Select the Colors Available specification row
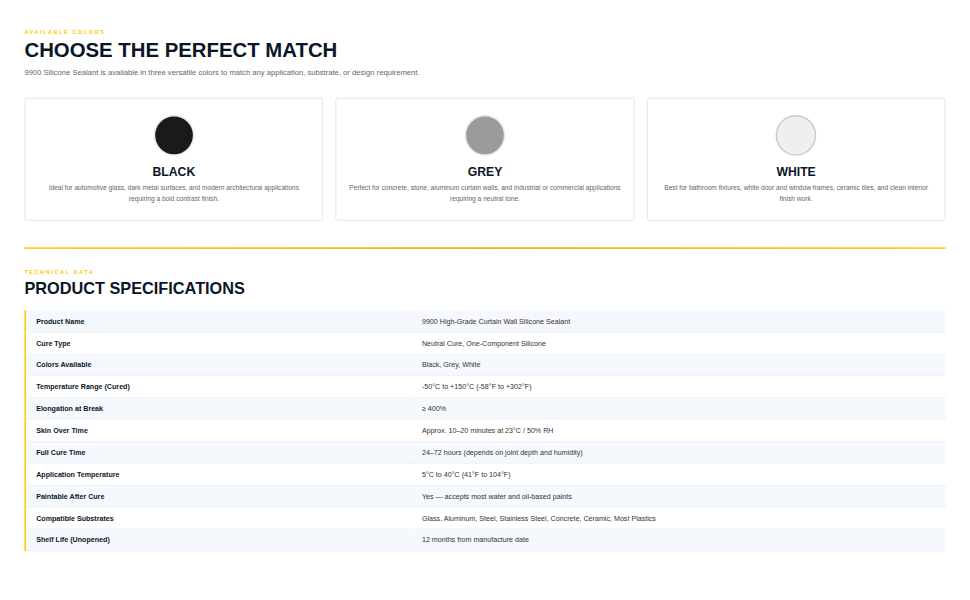 pos(486,365)
